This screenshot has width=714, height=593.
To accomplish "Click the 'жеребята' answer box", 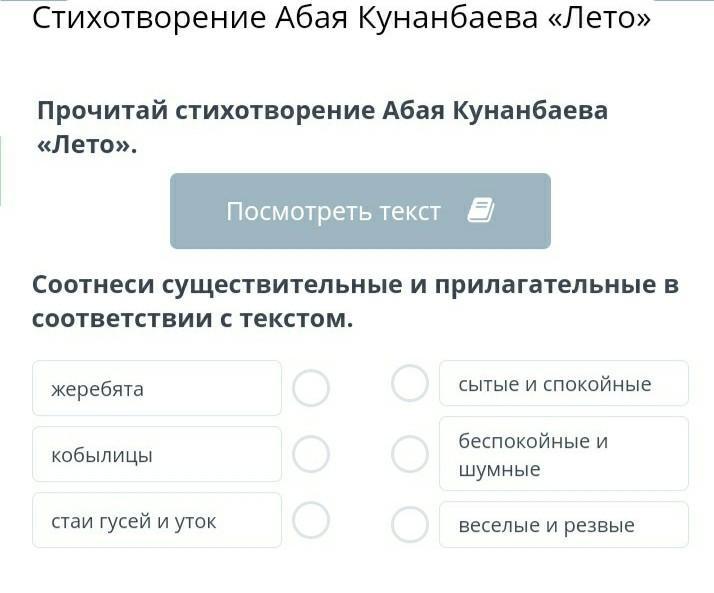I will click(156, 388).
